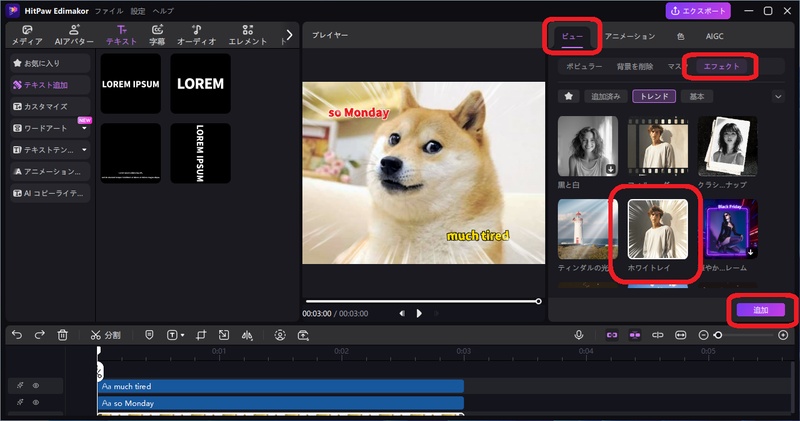The image size is (800, 421).
Task: Show favorite effects via star filter
Action: [x=568, y=96]
